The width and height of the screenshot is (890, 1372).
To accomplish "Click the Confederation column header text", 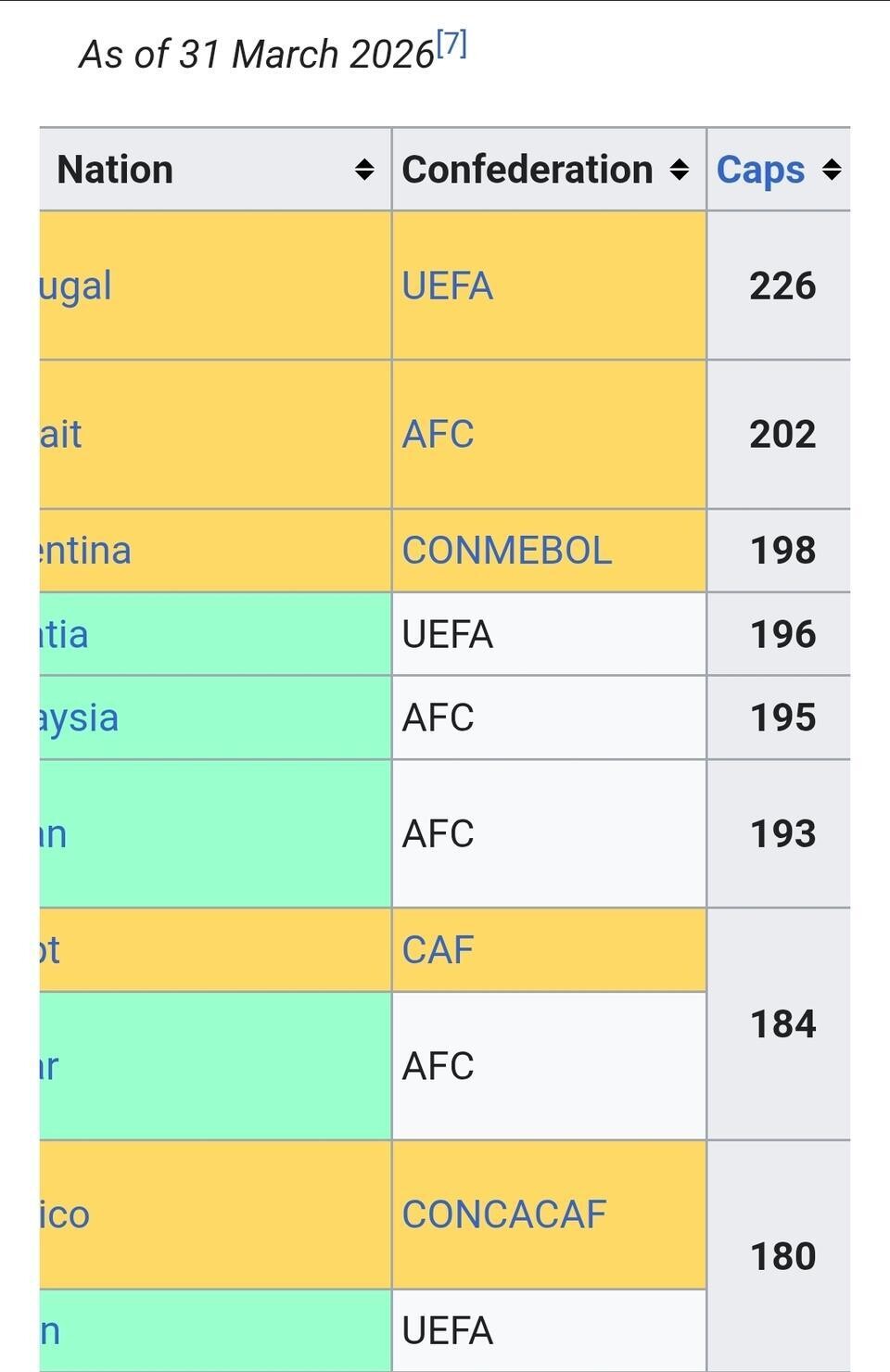I will [x=527, y=170].
